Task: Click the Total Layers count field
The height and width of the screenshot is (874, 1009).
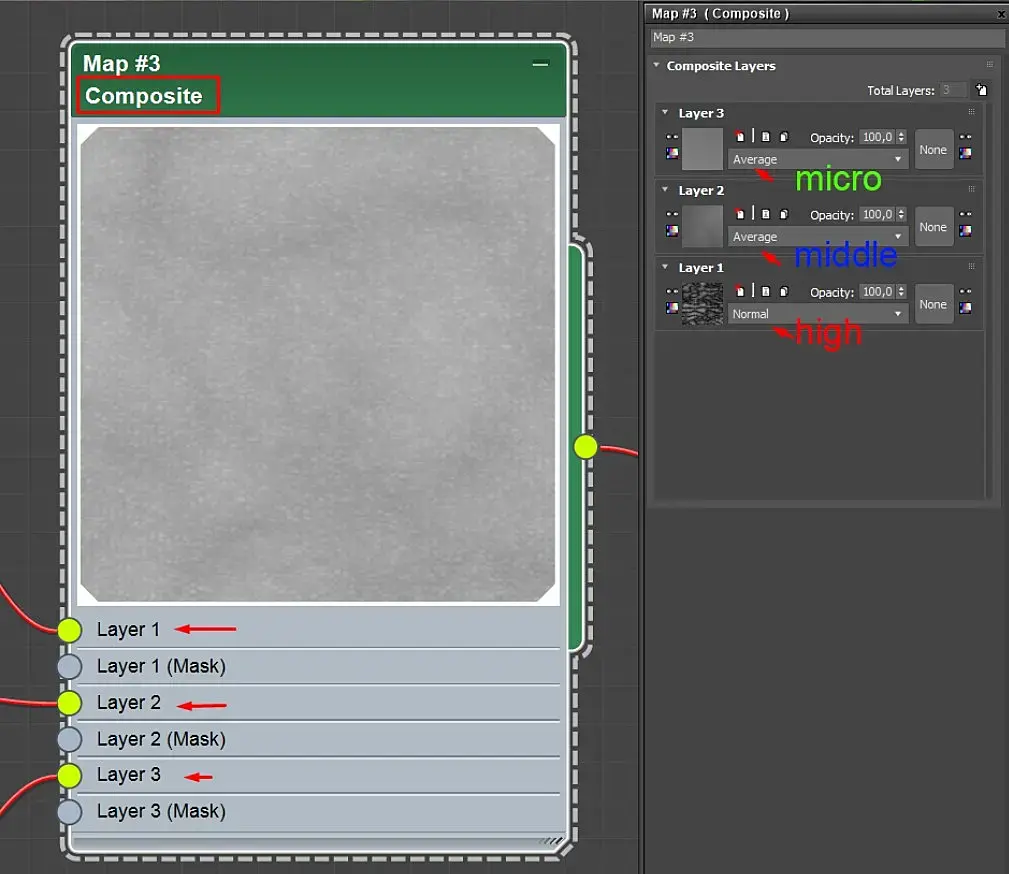Action: 952,90
